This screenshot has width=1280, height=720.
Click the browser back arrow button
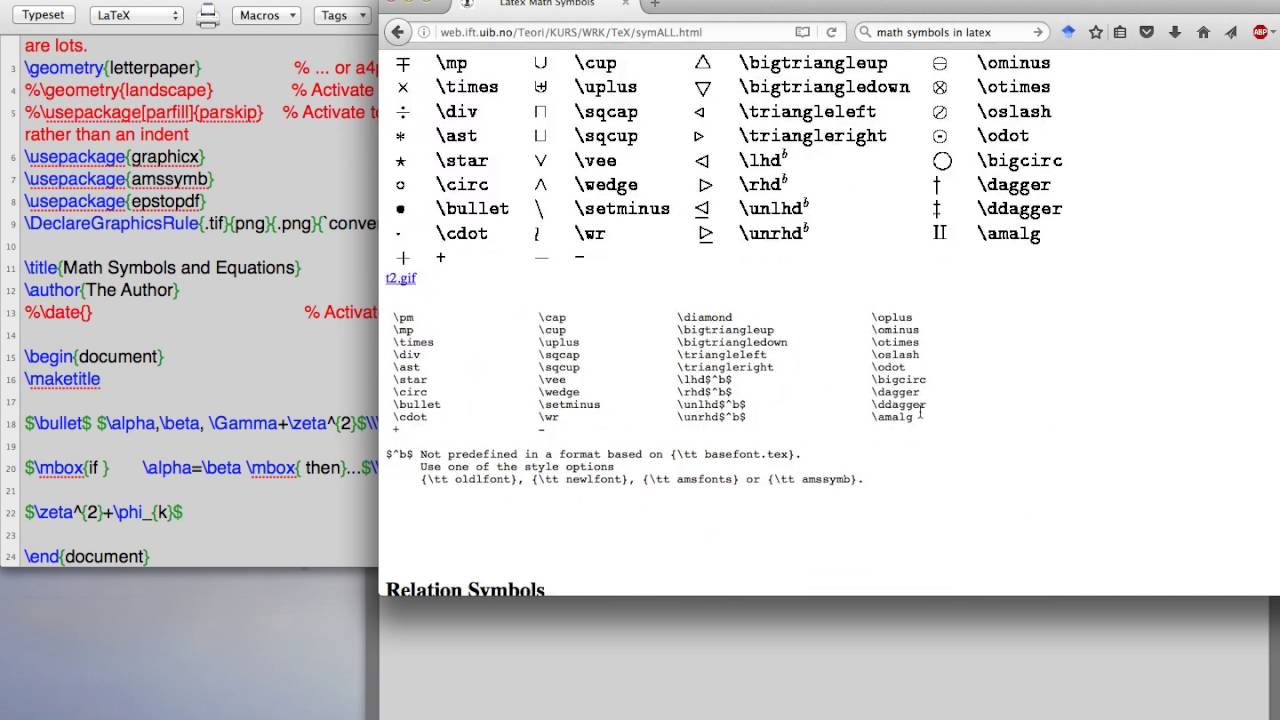(x=398, y=32)
